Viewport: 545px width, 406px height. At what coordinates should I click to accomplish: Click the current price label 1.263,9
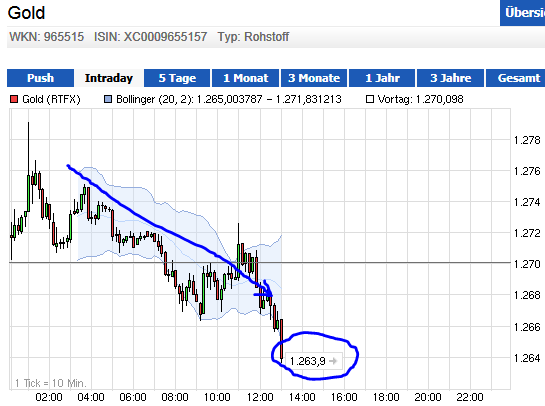[x=308, y=361]
